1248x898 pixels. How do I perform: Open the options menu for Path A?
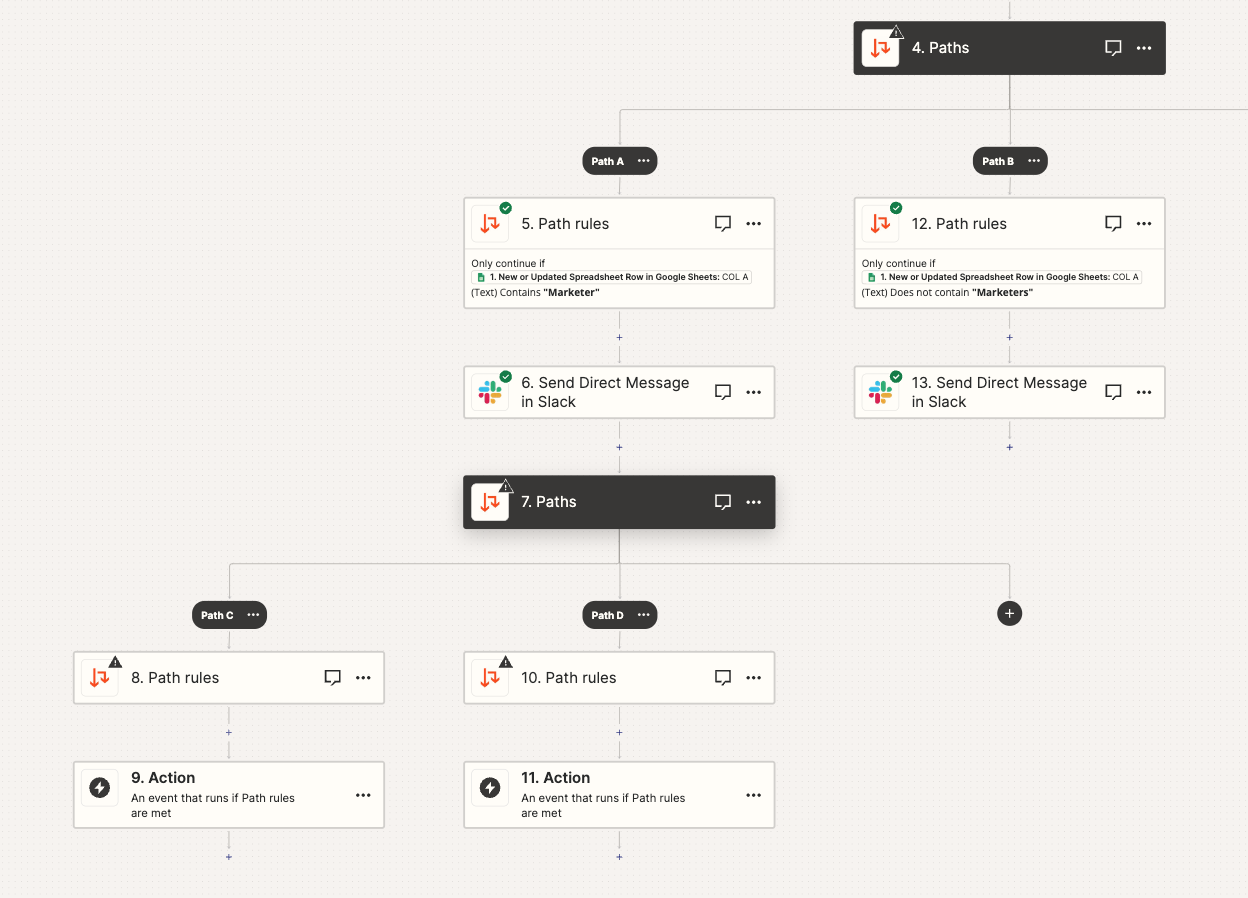[644, 160]
